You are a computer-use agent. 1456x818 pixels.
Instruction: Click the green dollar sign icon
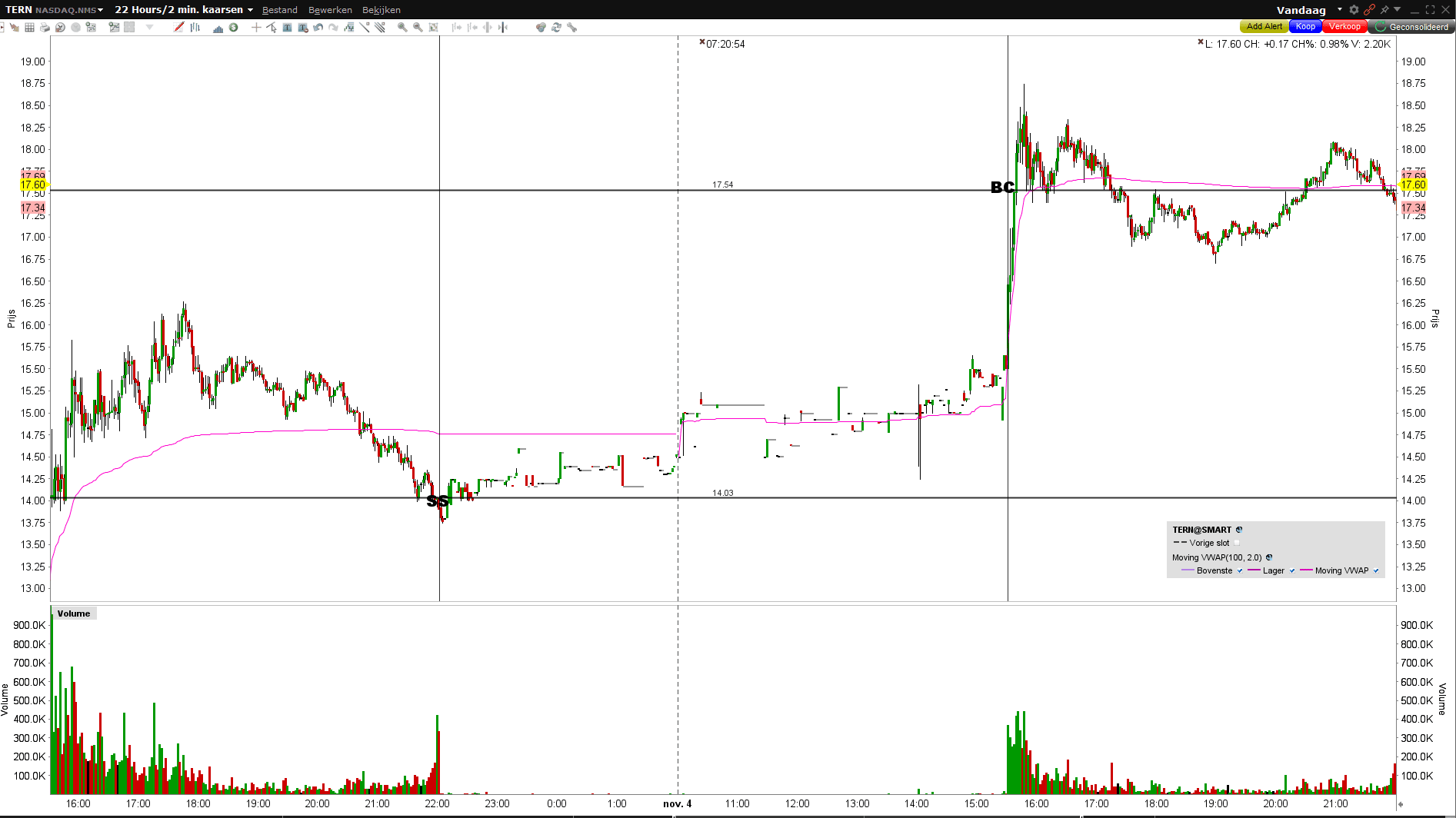pyautogui.click(x=234, y=28)
